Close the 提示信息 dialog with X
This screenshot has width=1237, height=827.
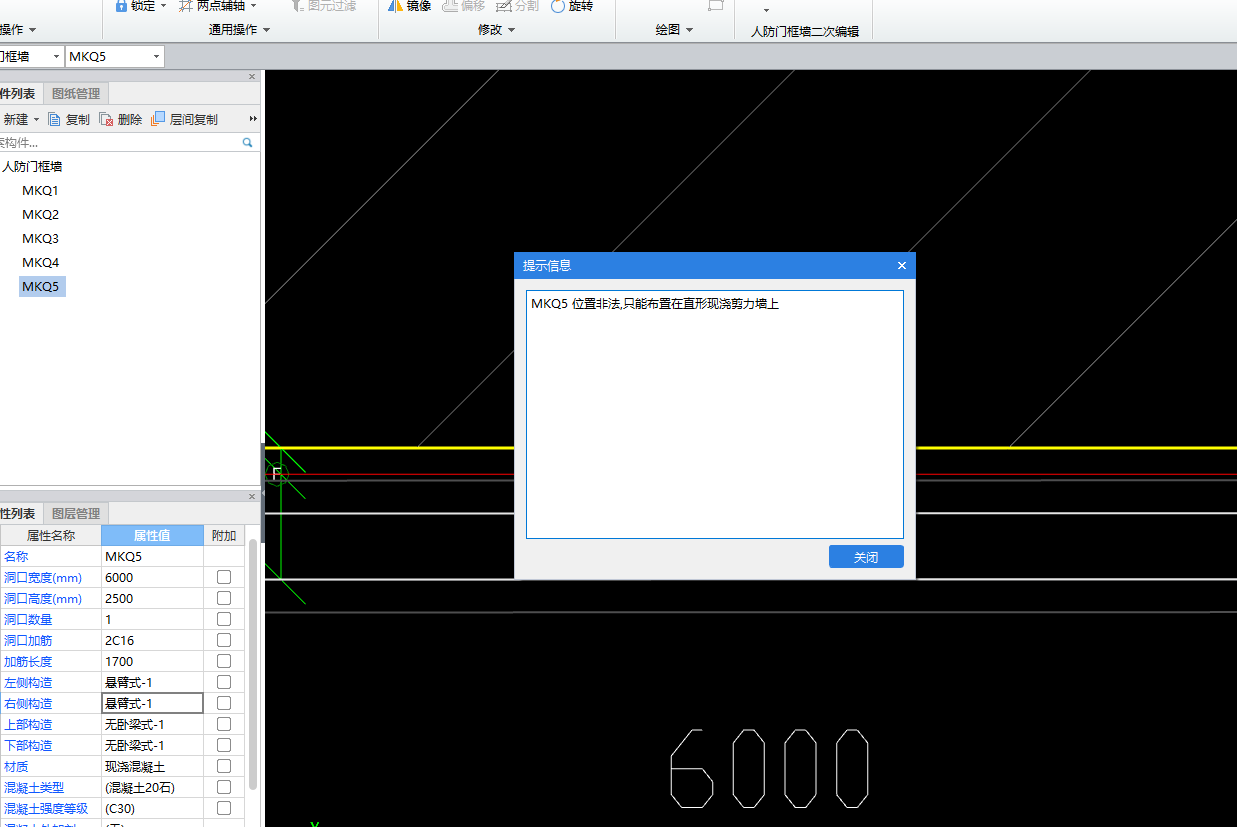pos(902,266)
